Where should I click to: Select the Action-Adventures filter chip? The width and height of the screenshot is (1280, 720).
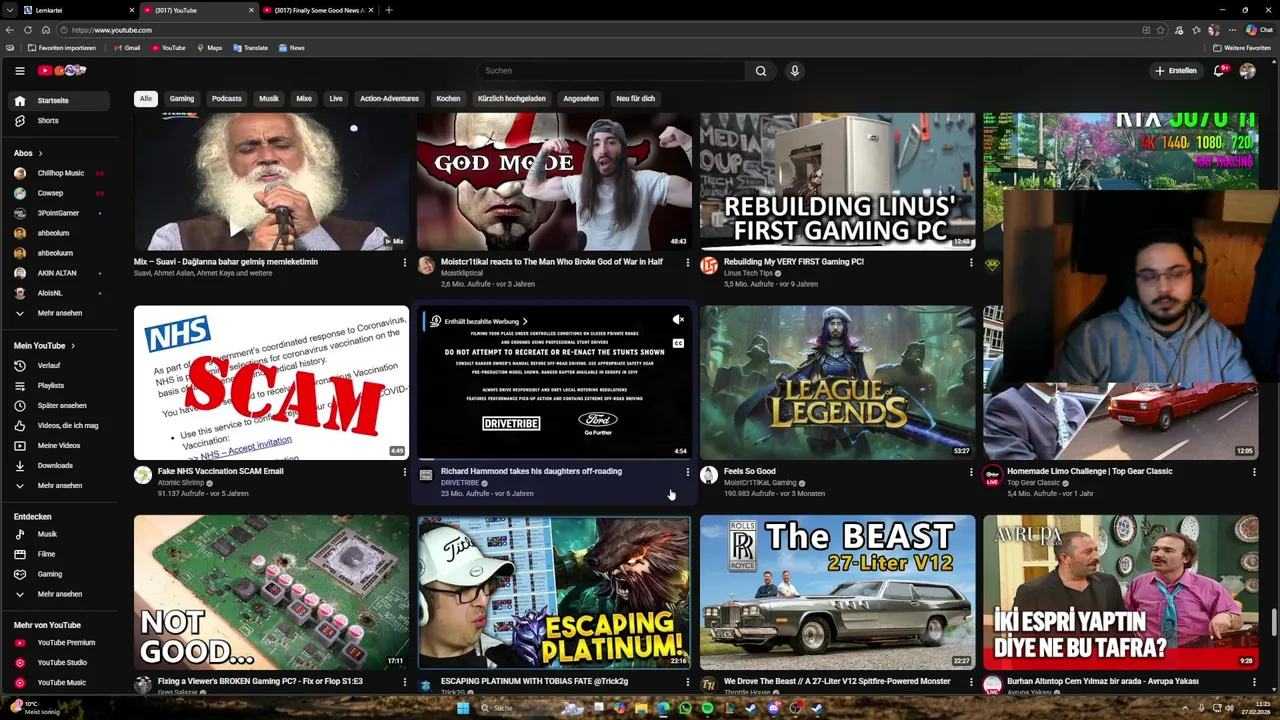389,99
